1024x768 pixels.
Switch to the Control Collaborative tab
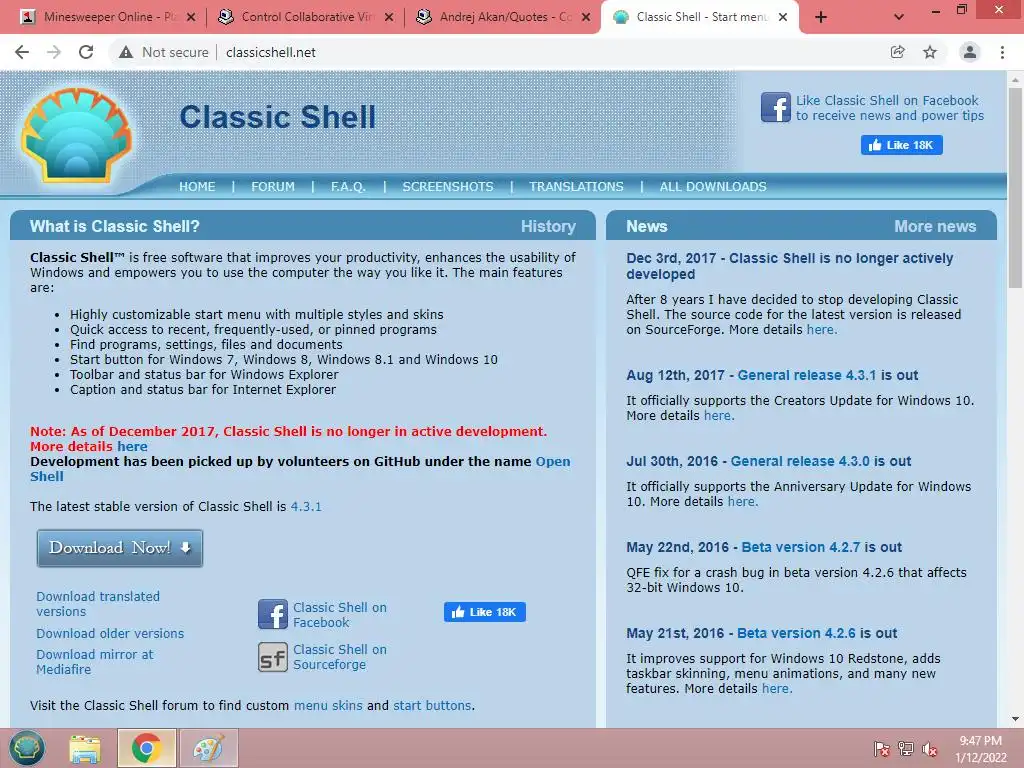[307, 17]
